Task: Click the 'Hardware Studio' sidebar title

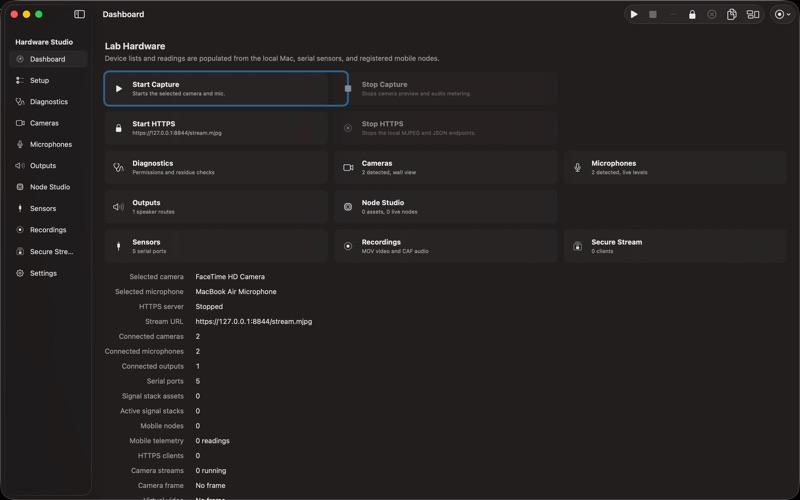Action: (x=44, y=42)
